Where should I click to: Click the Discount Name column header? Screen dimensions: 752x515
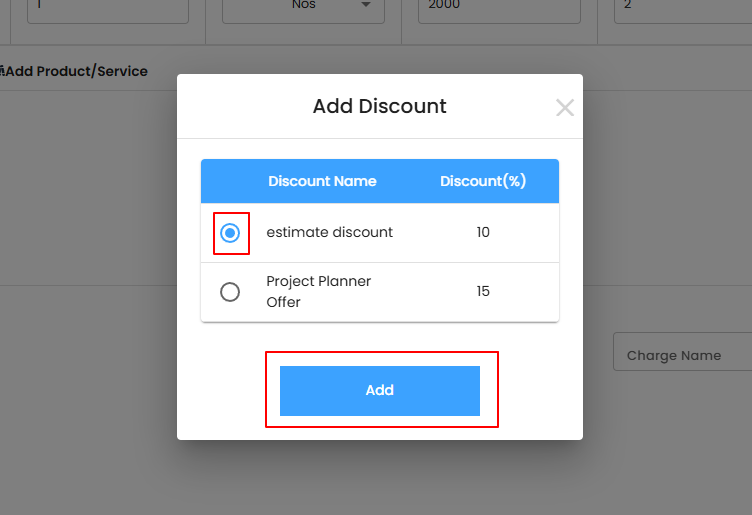coord(322,181)
